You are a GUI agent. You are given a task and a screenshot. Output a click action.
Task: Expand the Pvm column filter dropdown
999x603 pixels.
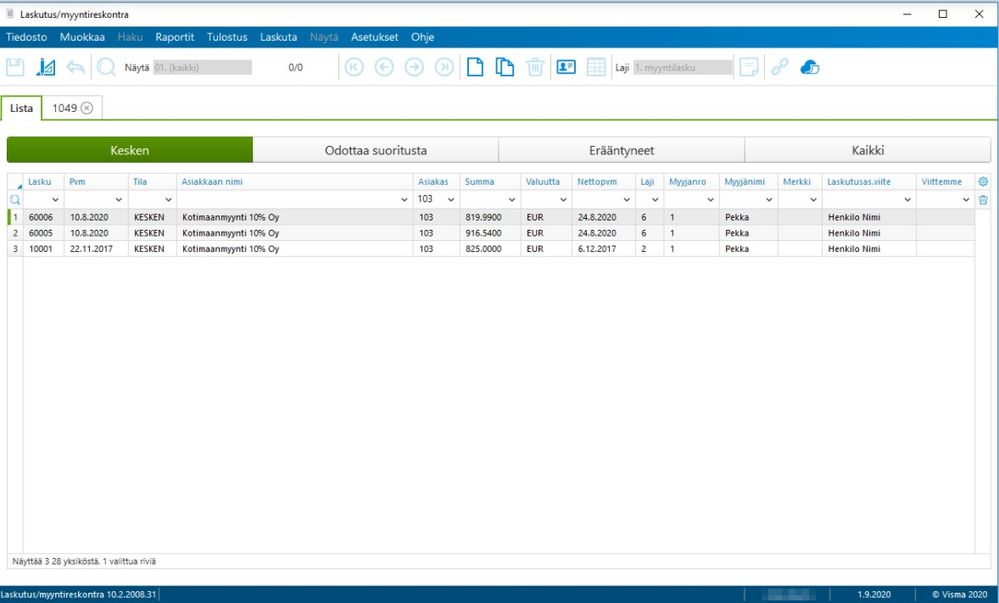click(119, 200)
